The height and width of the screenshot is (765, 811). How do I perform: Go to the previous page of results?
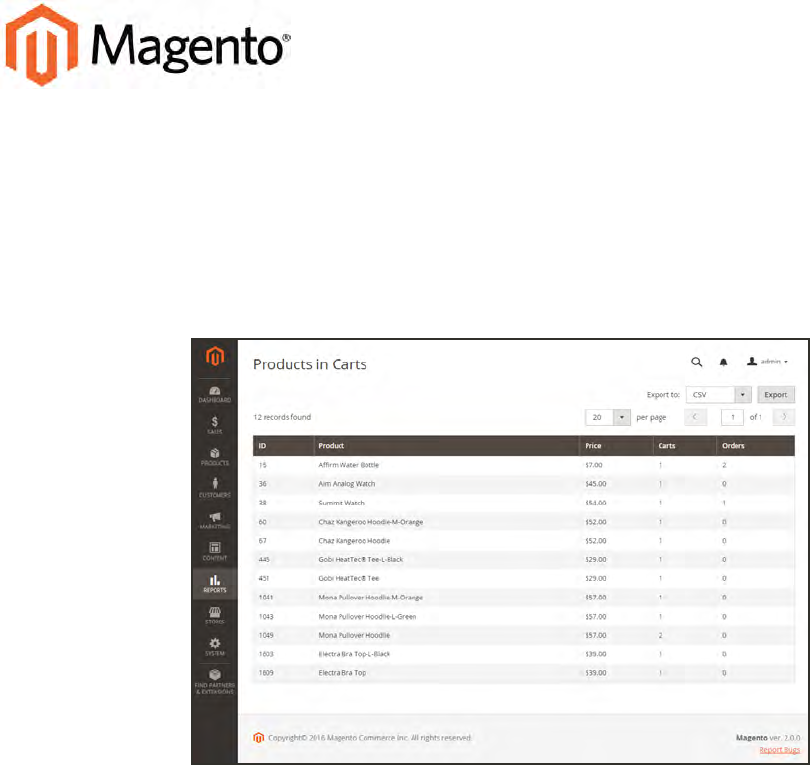(x=695, y=417)
